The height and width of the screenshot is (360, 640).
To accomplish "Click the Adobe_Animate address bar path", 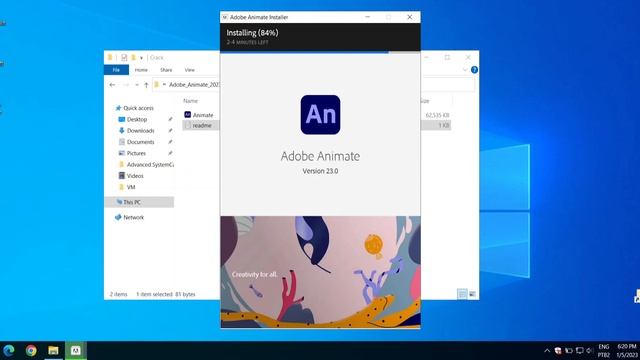I will [194, 84].
